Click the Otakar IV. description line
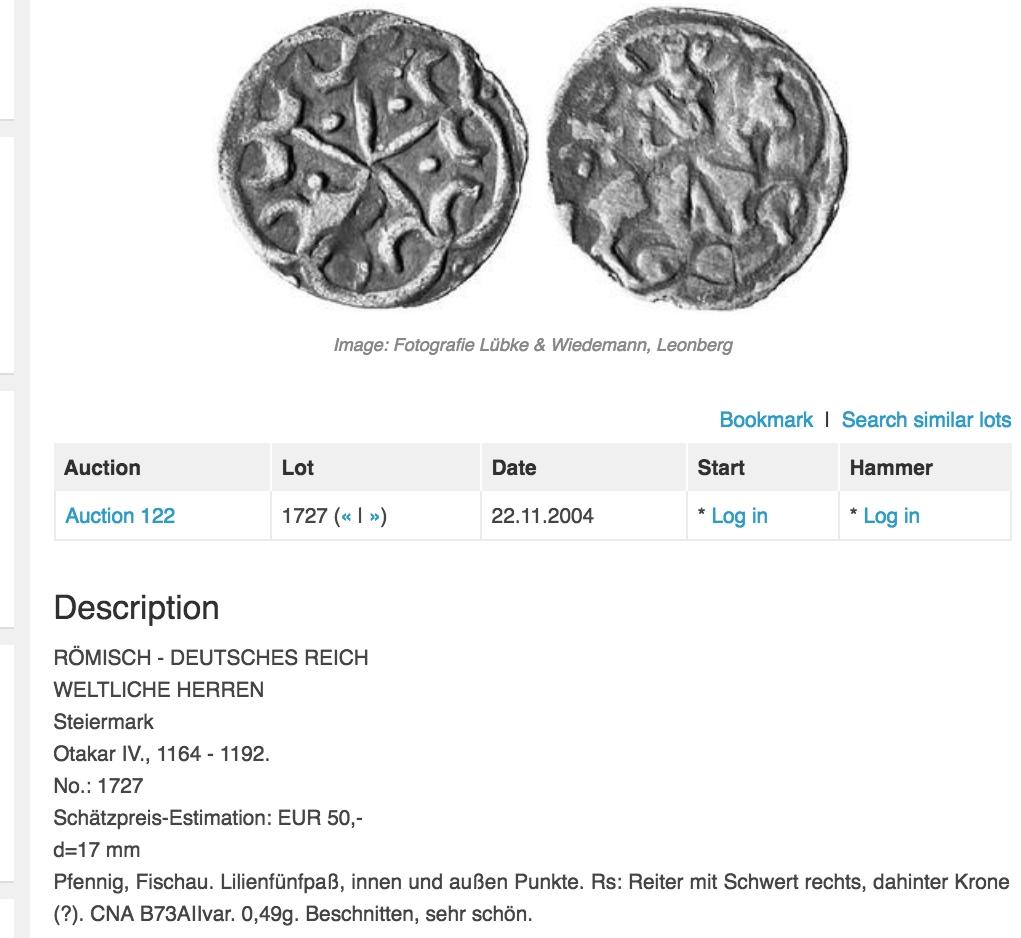This screenshot has height=938, width=1021. [x=161, y=754]
